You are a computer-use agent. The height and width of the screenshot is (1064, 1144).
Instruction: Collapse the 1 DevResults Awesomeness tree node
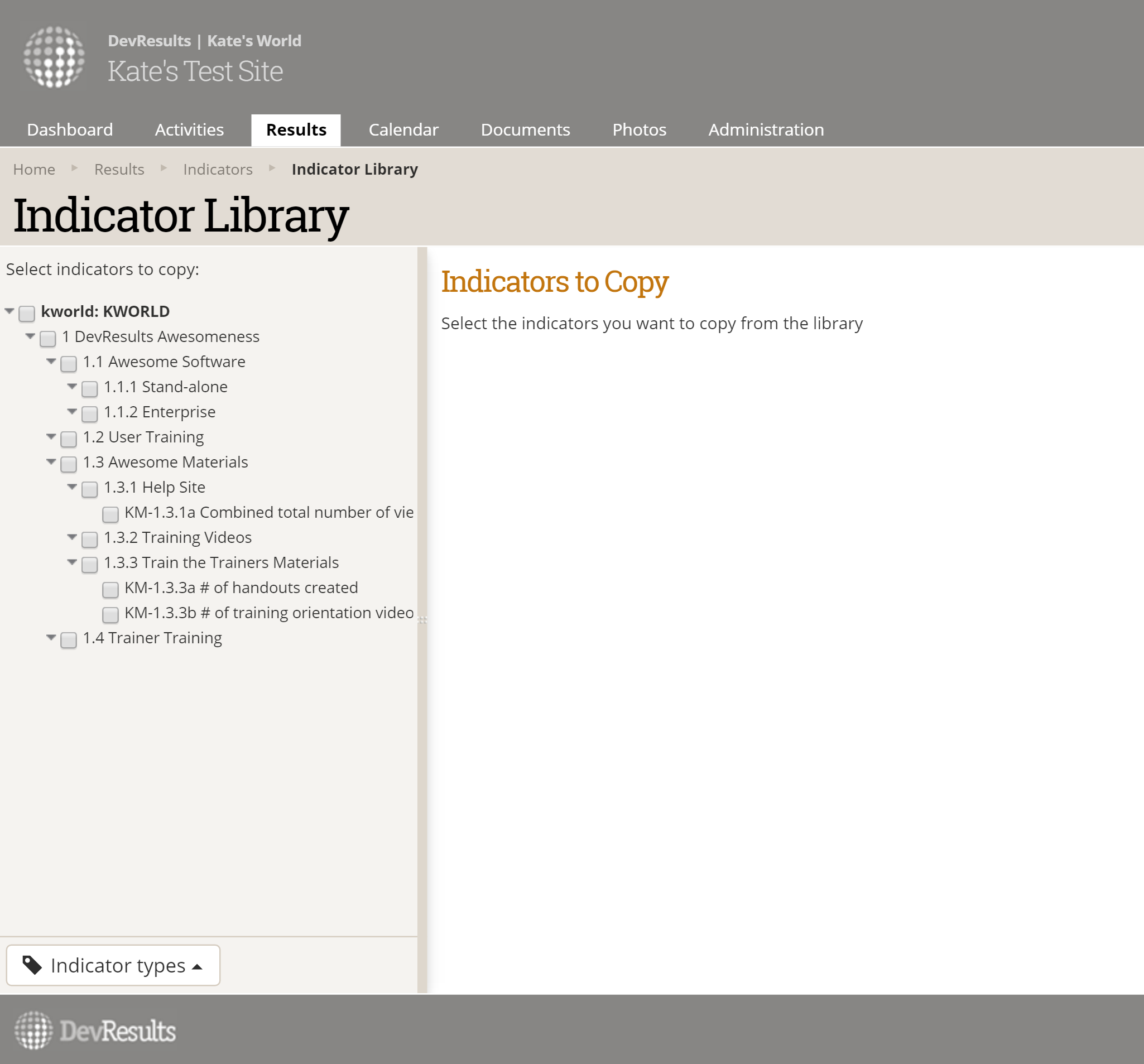coord(30,336)
